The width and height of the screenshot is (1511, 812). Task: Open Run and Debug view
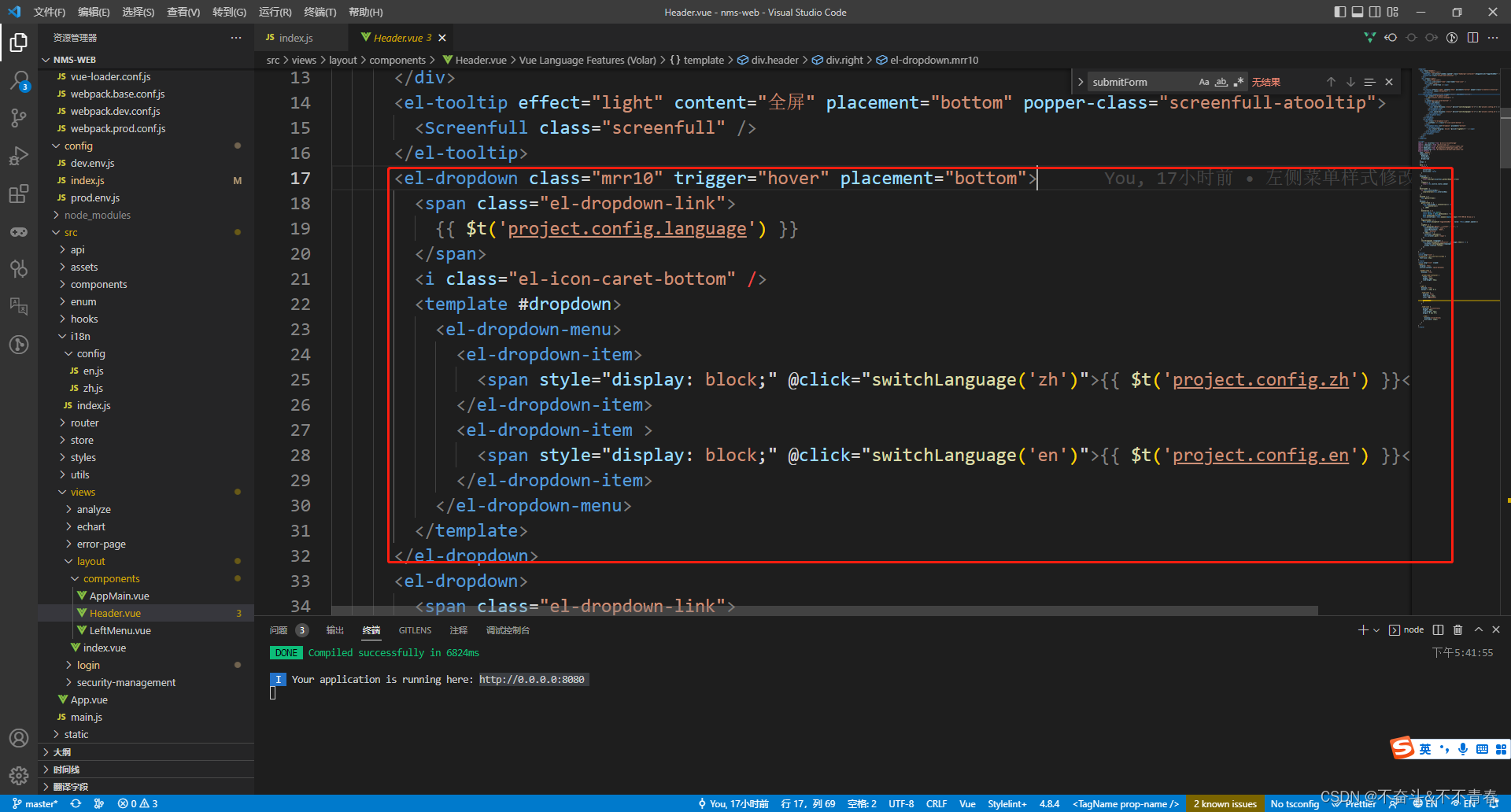click(19, 156)
